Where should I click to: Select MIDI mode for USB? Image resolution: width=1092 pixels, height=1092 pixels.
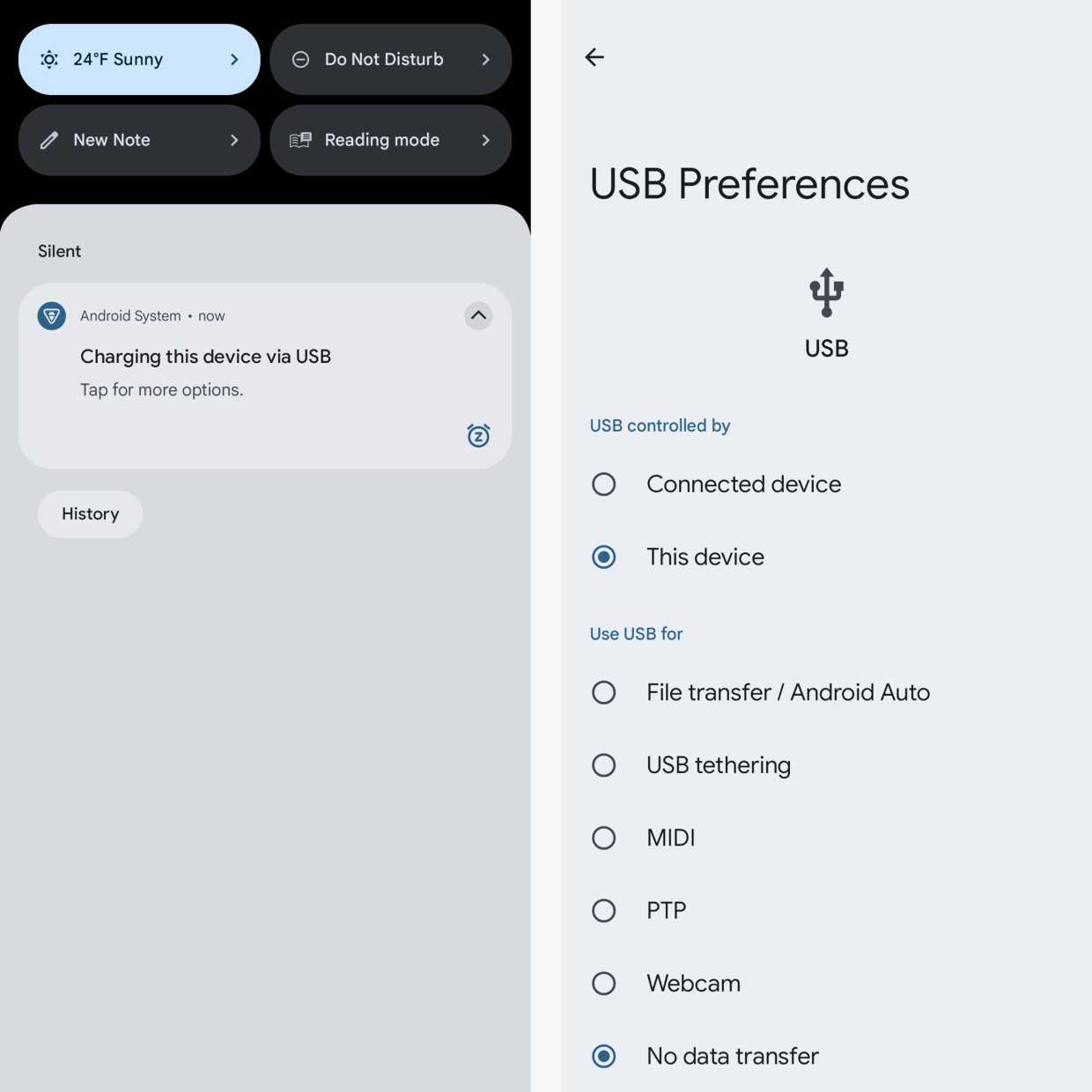pyautogui.click(x=603, y=837)
